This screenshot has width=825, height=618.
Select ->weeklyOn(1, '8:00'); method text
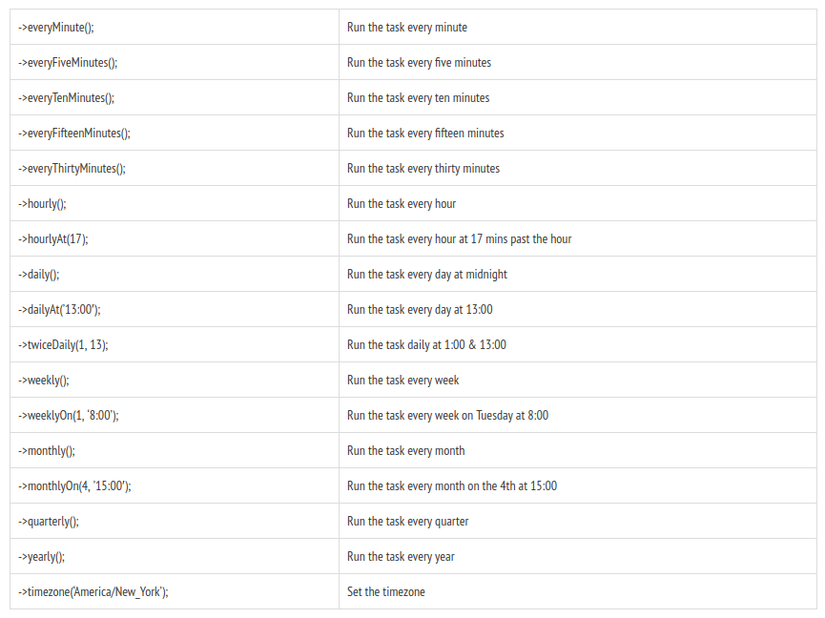(68, 415)
